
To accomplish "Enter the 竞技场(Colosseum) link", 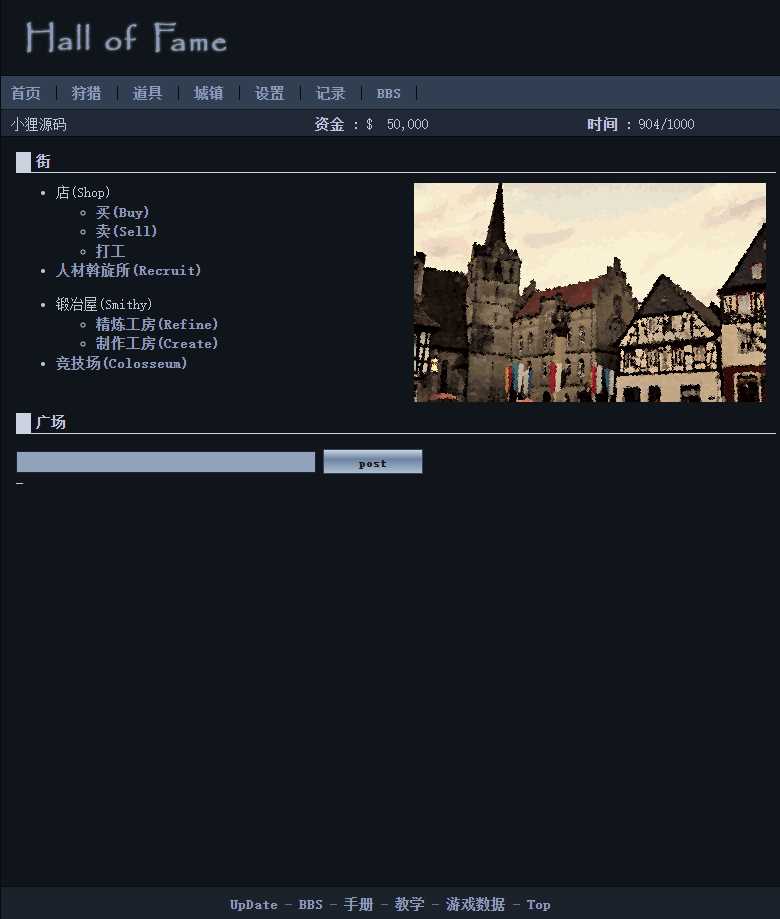I will (x=121, y=363).
